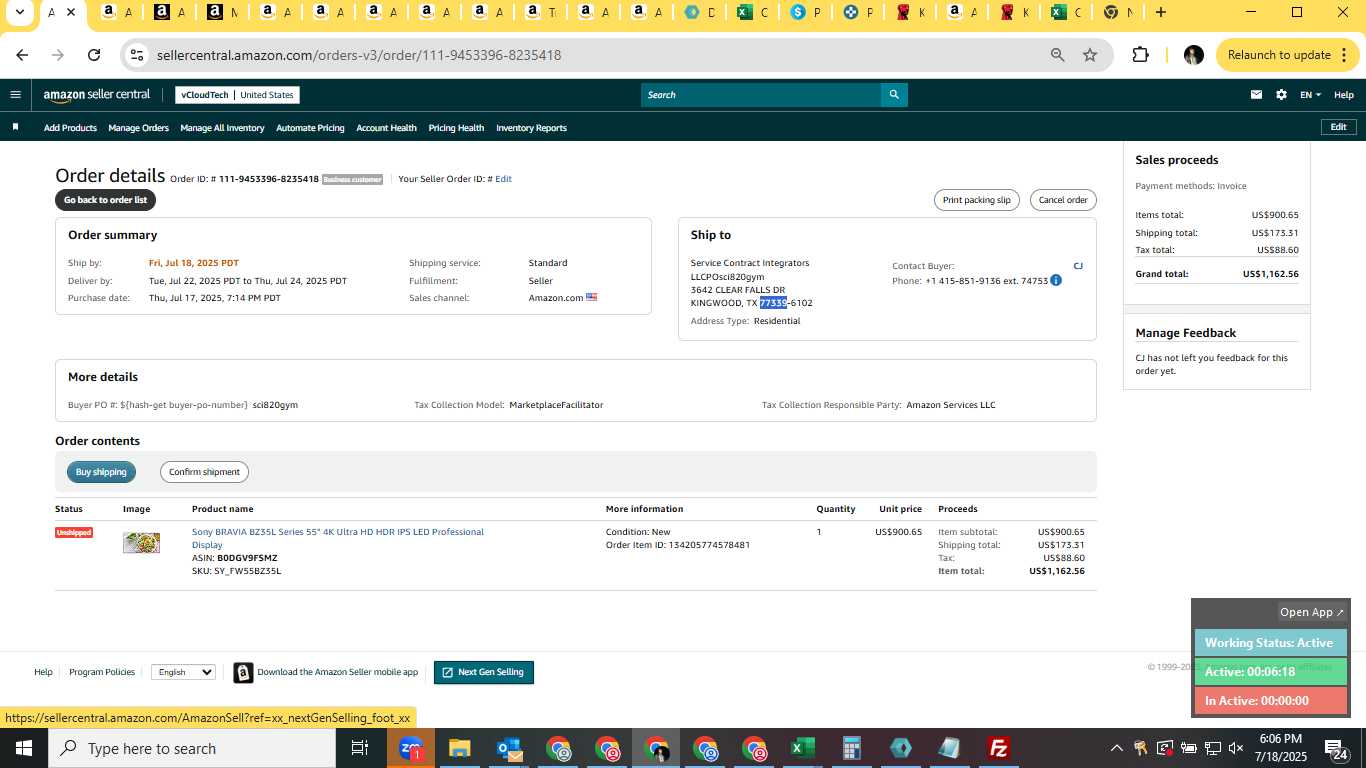The height and width of the screenshot is (768, 1366).
Task: Open Chrome profile avatar
Action: 1193,55
